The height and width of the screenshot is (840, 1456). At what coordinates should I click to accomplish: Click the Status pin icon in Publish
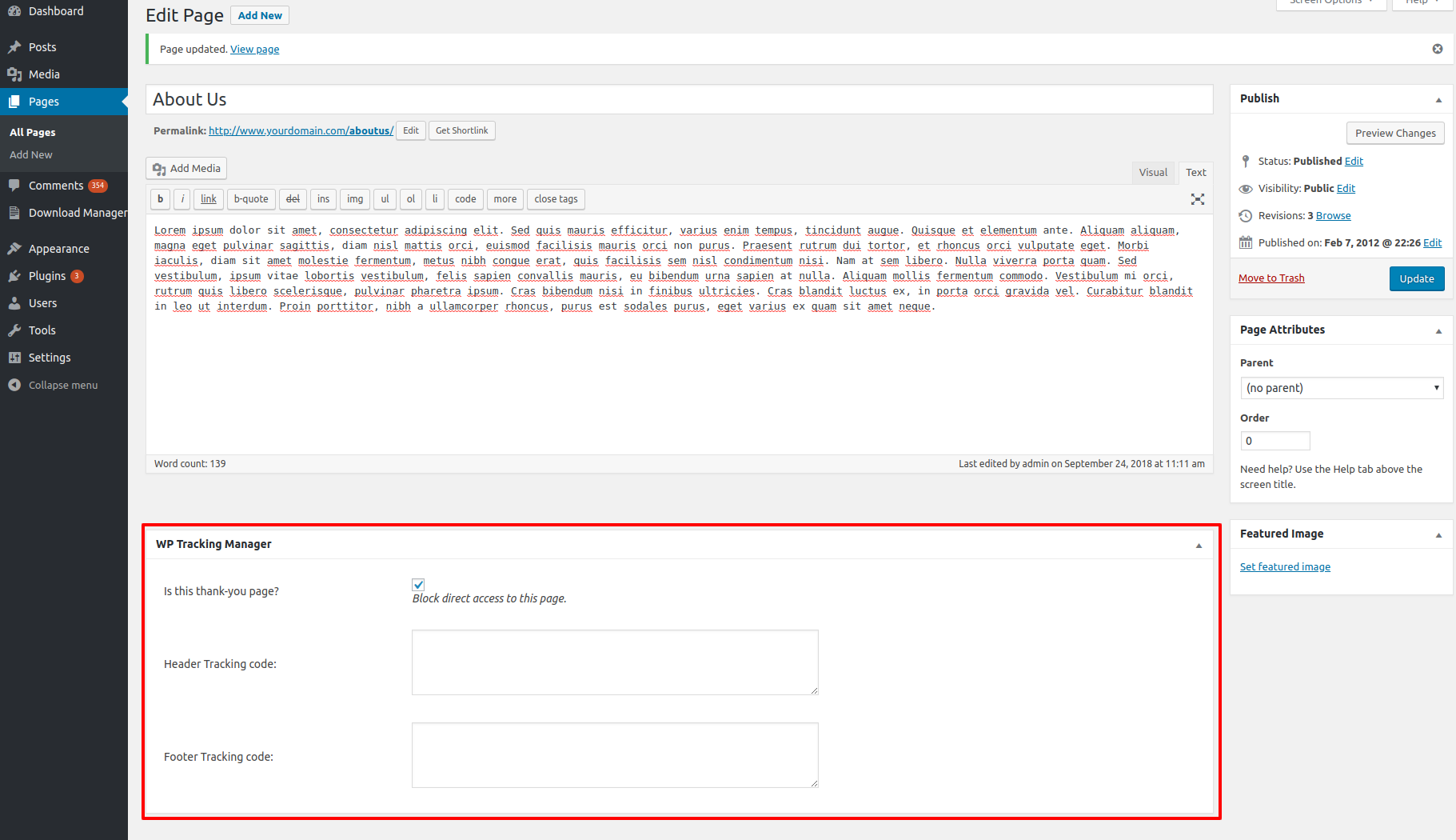click(x=1246, y=162)
